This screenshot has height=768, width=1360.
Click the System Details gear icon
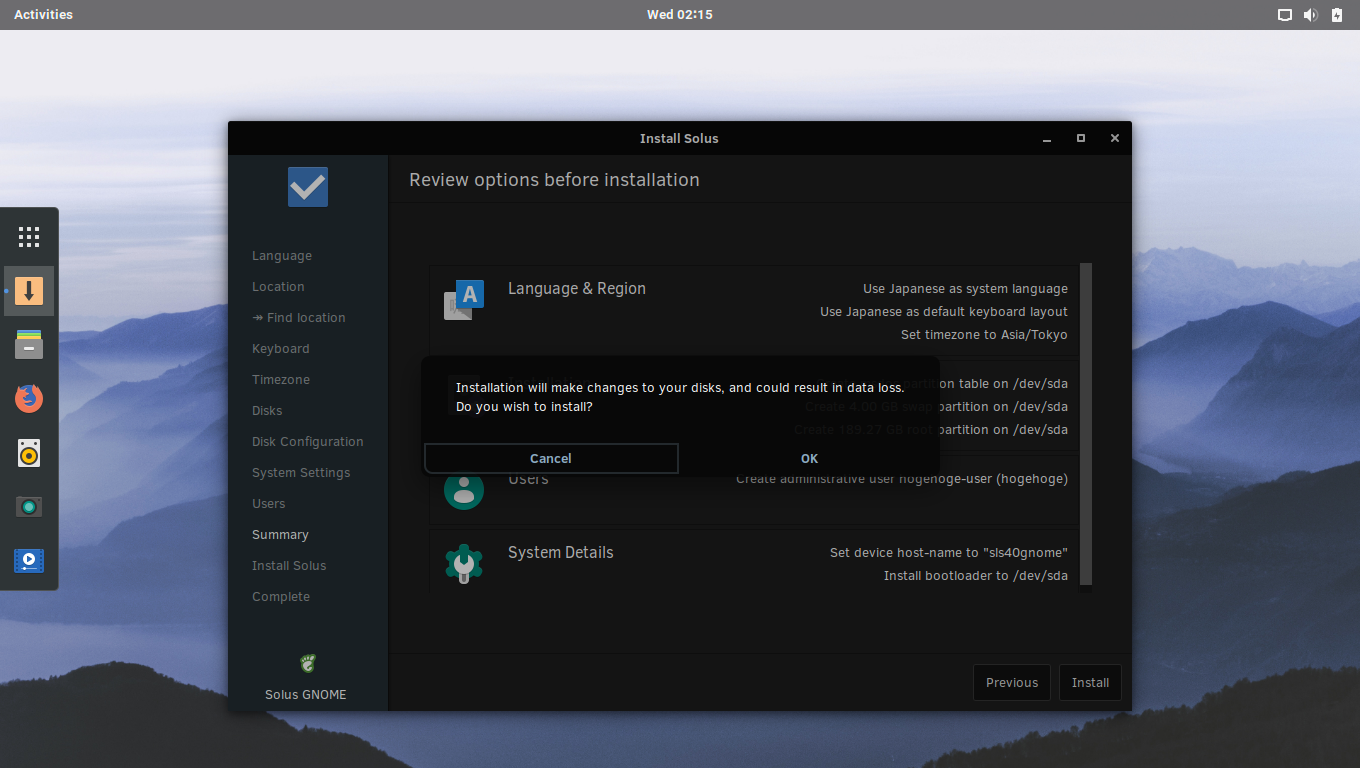coord(464,564)
